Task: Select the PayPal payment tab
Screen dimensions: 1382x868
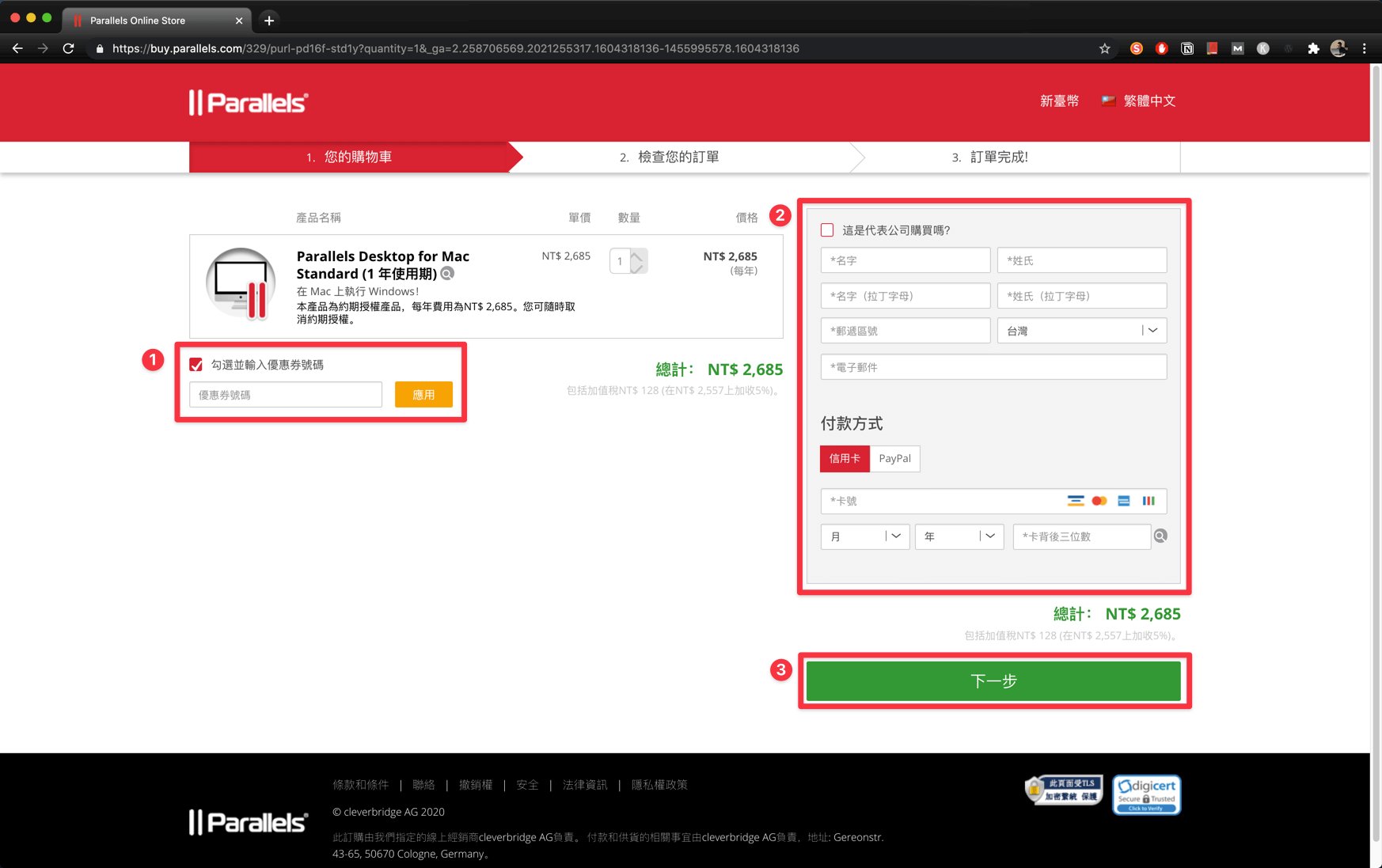Action: tap(894, 459)
